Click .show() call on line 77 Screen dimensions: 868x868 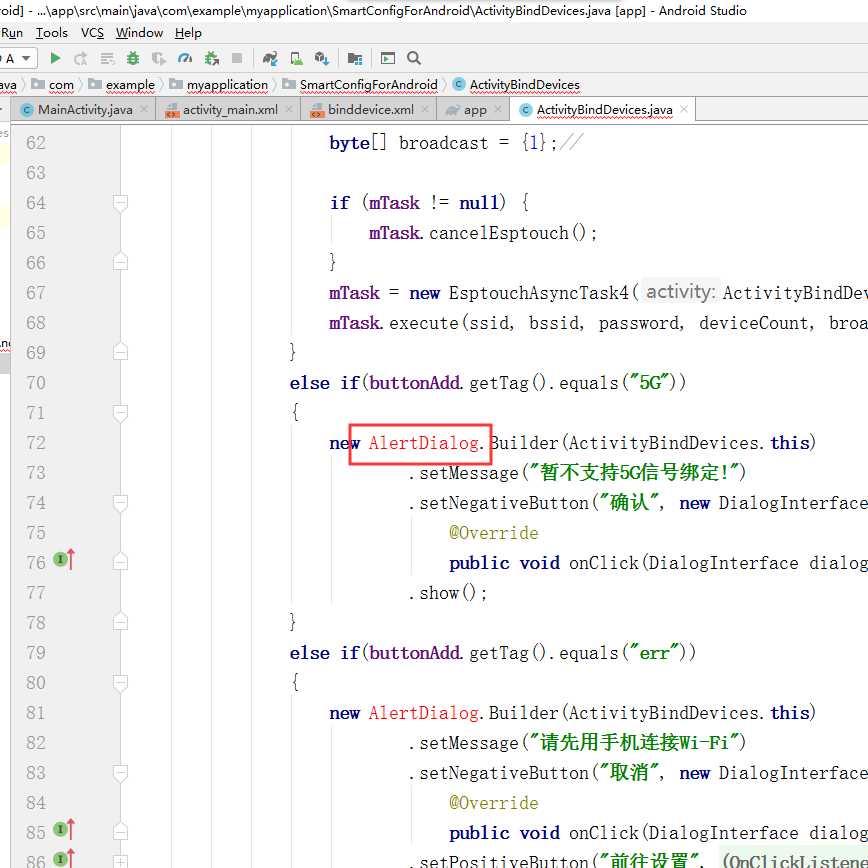tap(448, 593)
